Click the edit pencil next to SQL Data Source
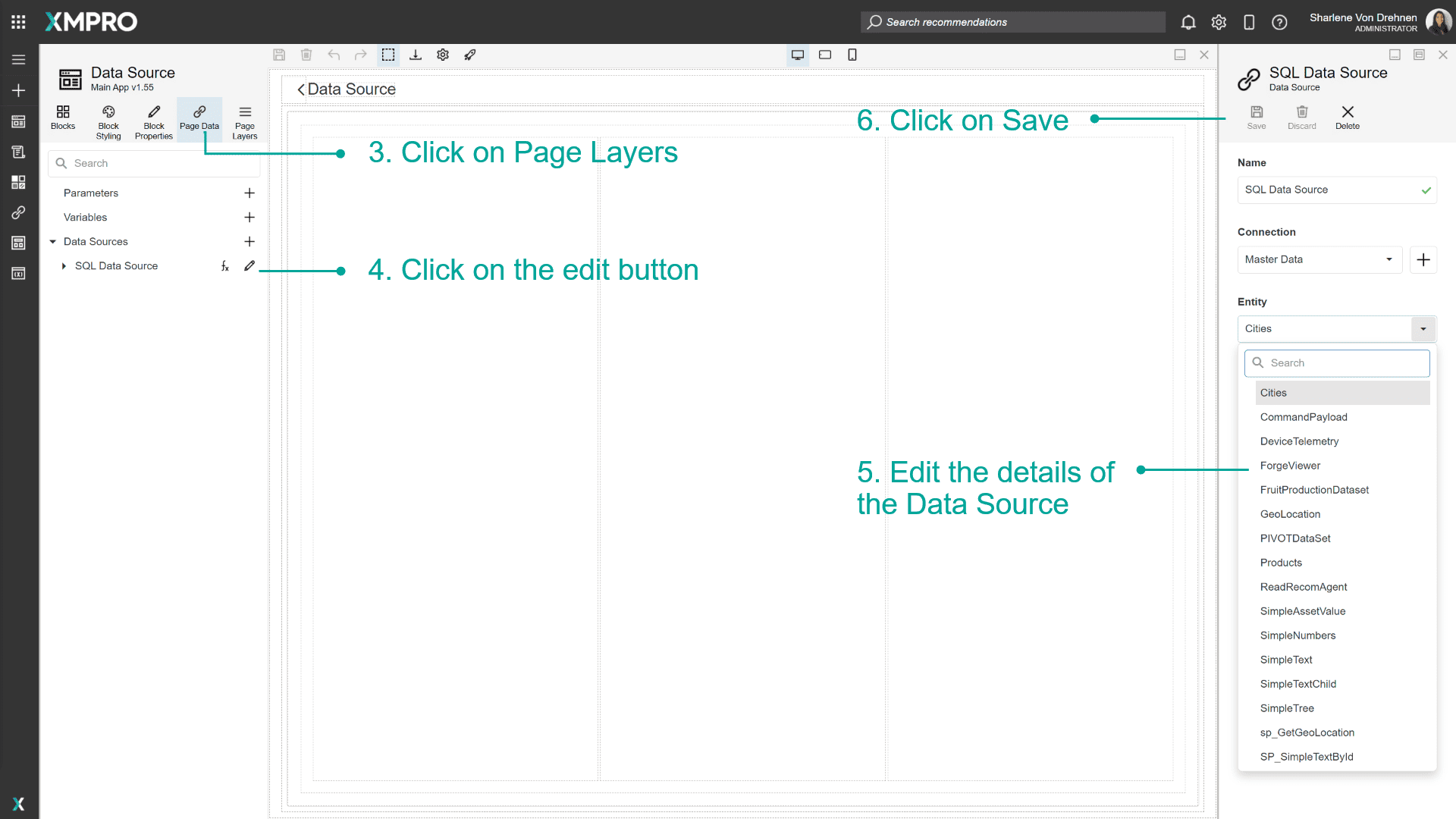The image size is (1456, 819). point(249,266)
